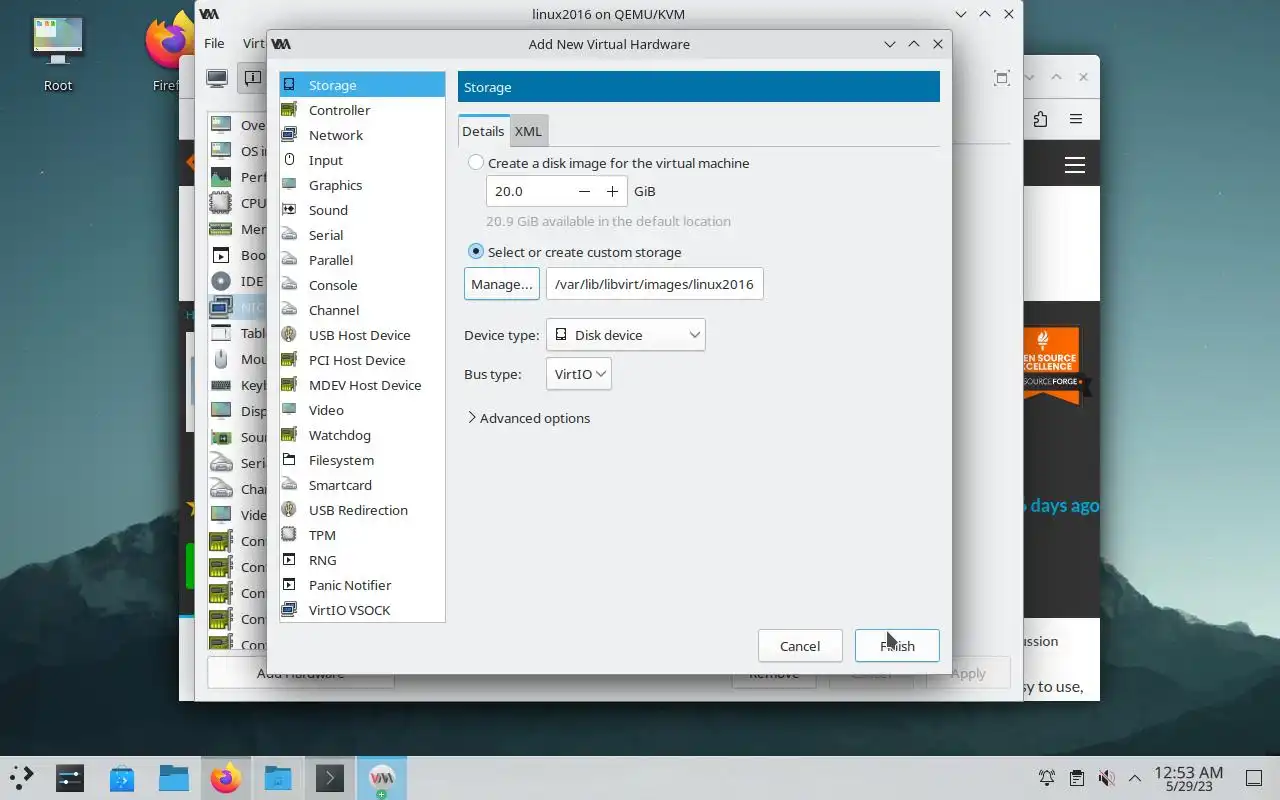Open Discover software center on taskbar
1280x800 pixels.
pyautogui.click(x=122, y=778)
